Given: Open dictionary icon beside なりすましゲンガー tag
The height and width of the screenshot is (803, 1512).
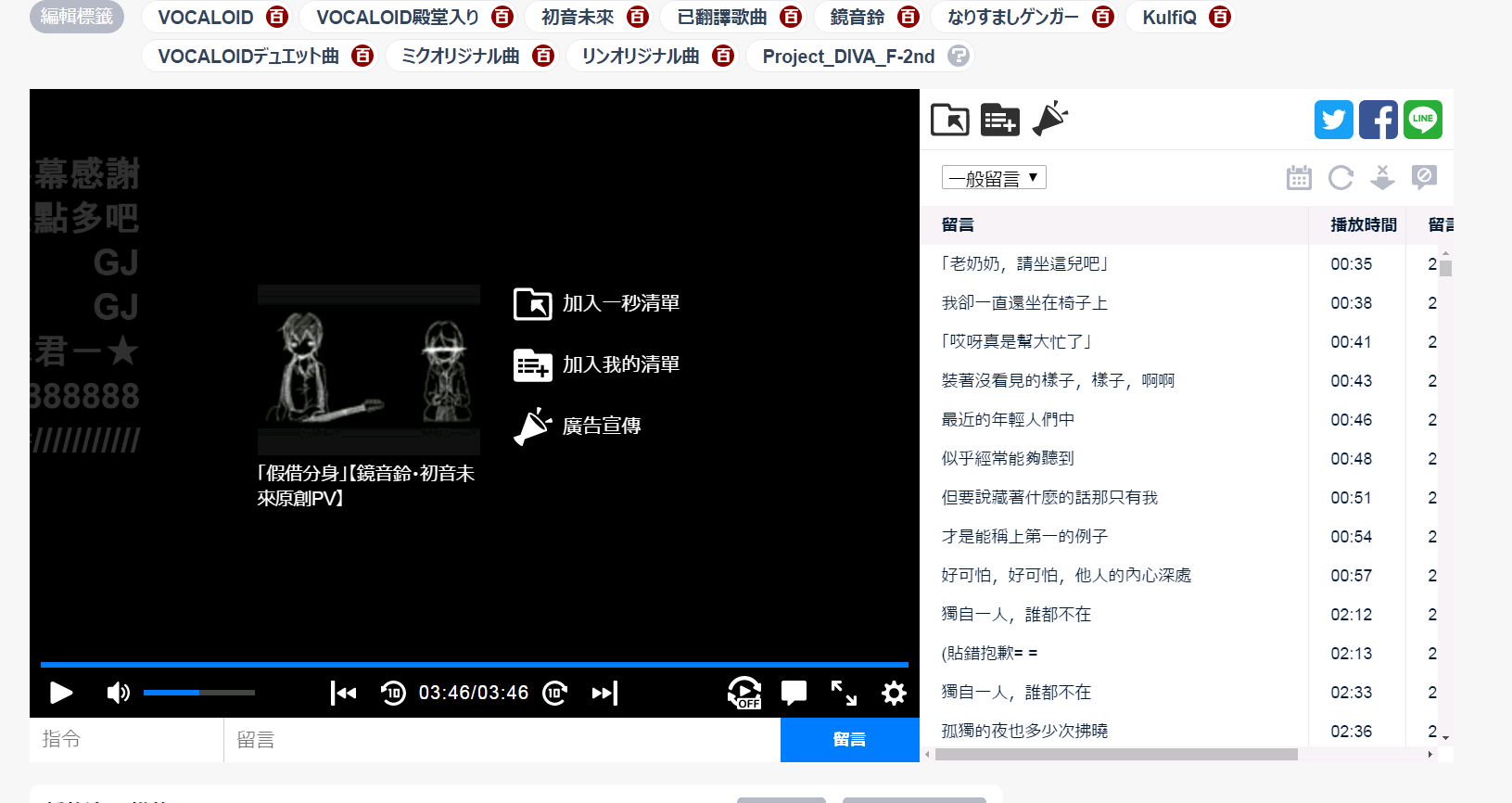Looking at the screenshot, I should [1103, 17].
